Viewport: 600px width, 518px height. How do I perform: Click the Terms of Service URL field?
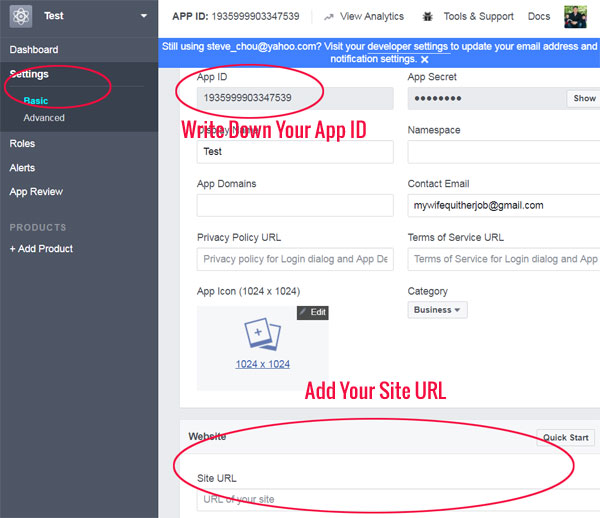[x=504, y=259]
